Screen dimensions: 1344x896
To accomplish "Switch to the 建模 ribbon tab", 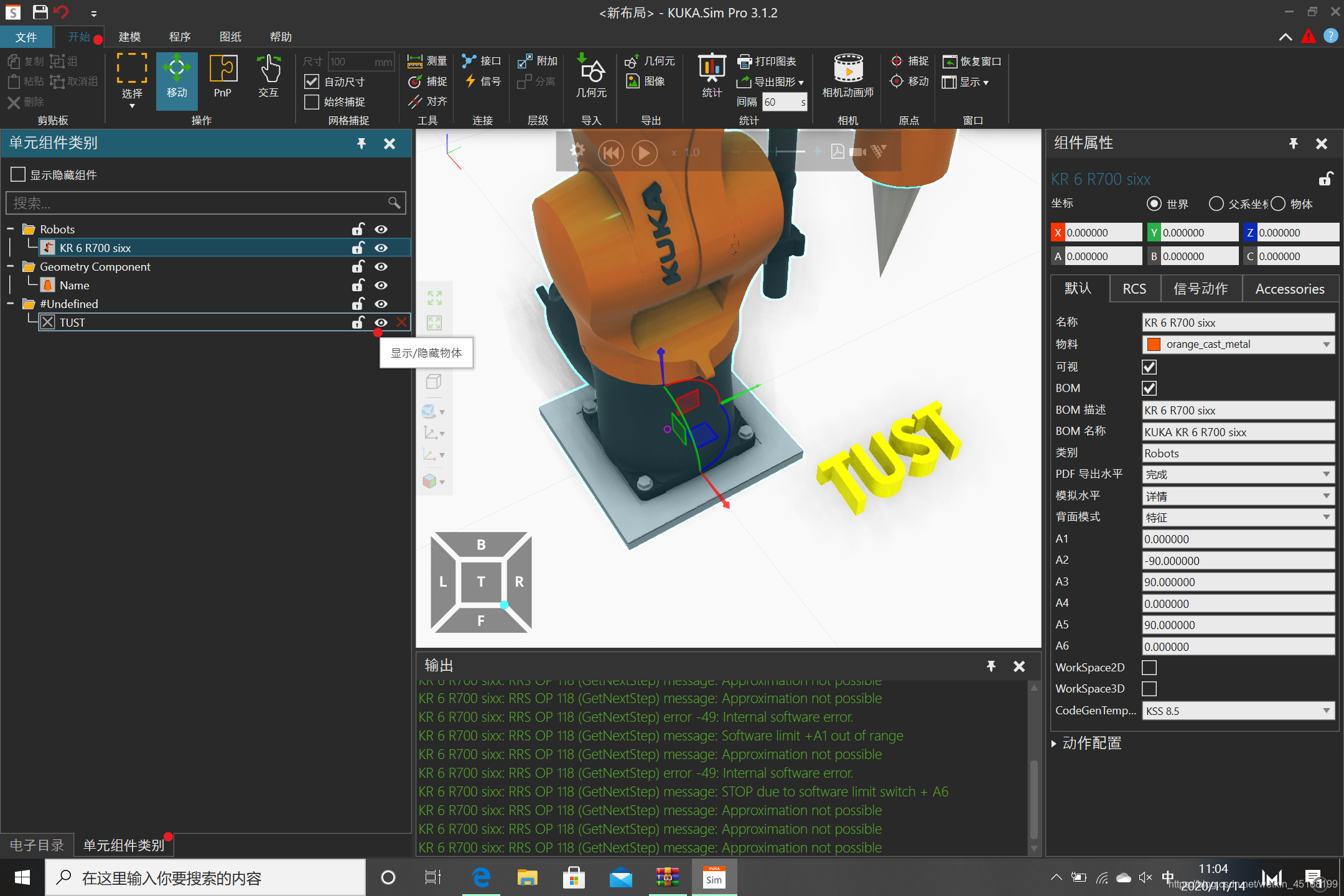I will pyautogui.click(x=129, y=37).
